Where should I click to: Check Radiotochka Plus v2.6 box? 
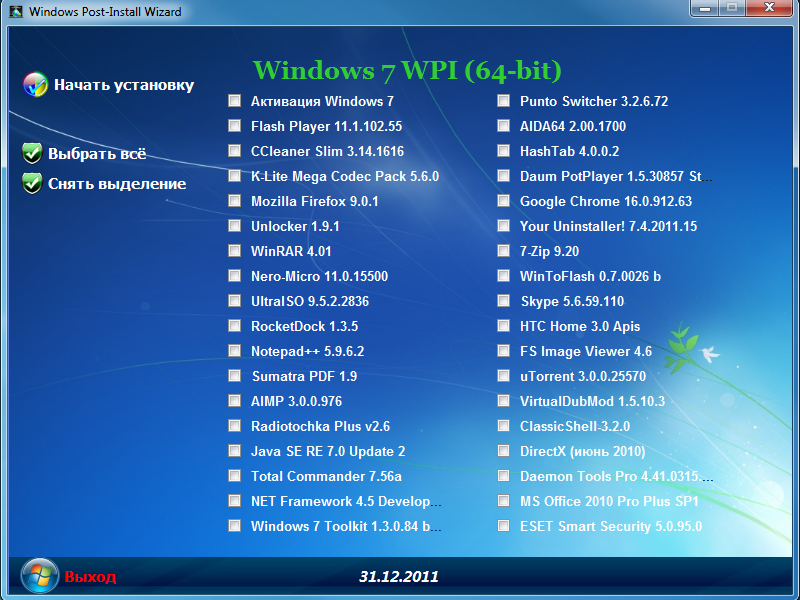click(x=234, y=426)
